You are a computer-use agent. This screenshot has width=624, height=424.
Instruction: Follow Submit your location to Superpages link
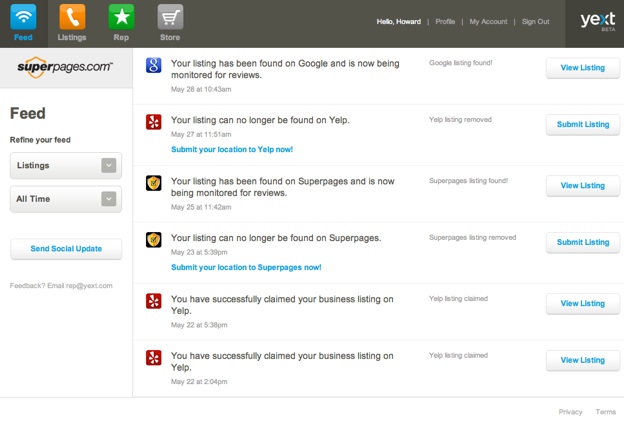point(246,267)
